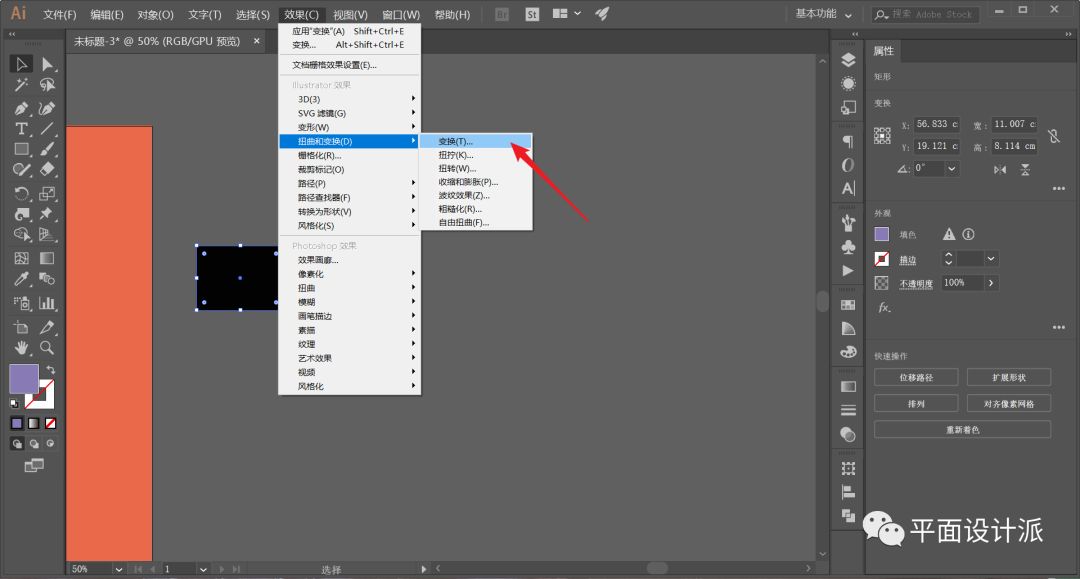Choose 变换(T)... in the submenu
The image size is (1080, 579).
[456, 141]
